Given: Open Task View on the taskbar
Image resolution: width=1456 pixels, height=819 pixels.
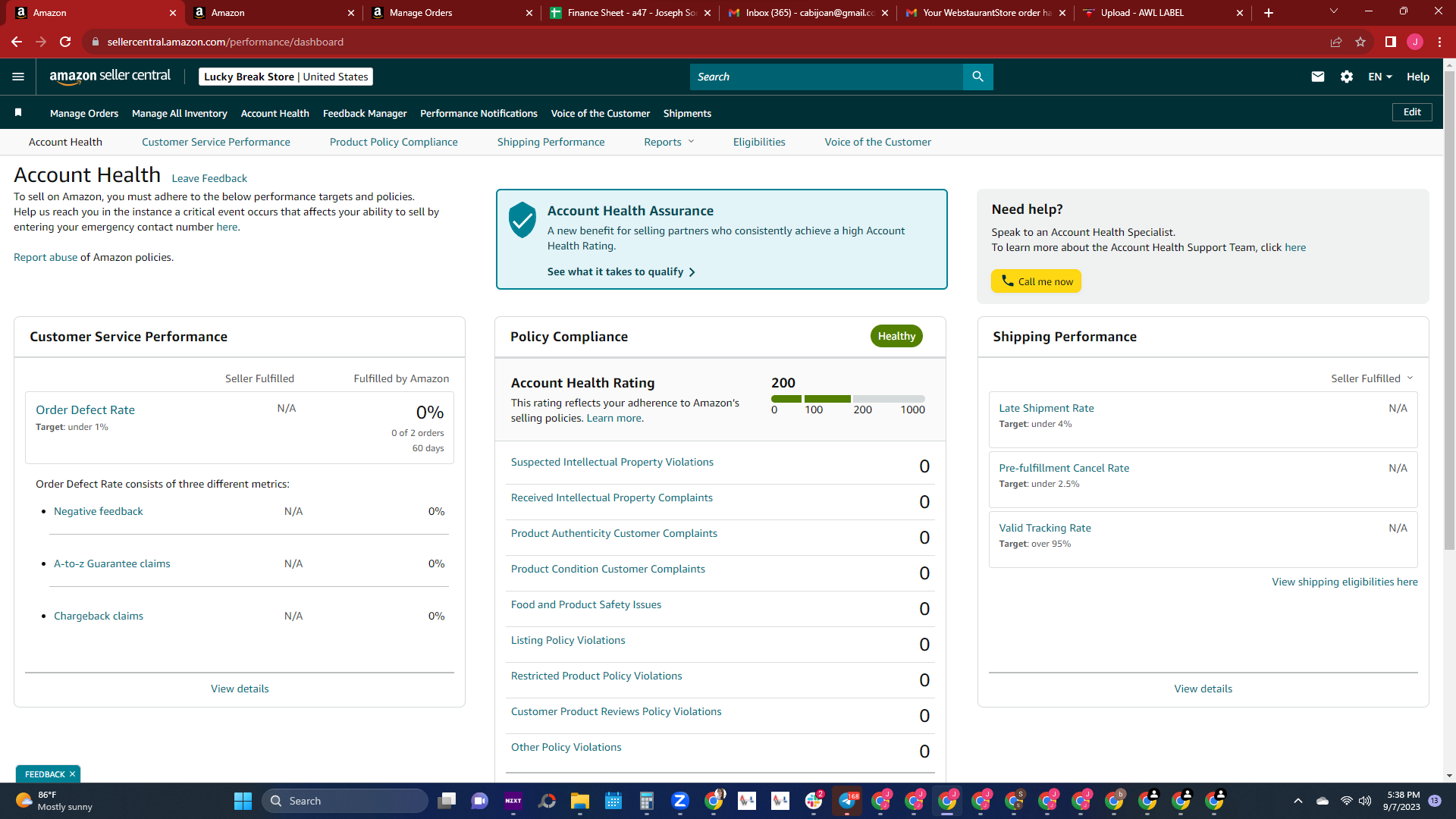Looking at the screenshot, I should (x=447, y=801).
